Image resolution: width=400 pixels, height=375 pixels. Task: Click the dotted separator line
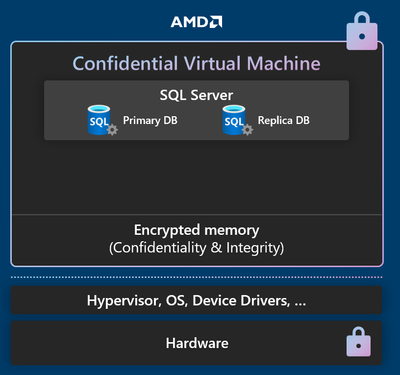[x=196, y=277]
